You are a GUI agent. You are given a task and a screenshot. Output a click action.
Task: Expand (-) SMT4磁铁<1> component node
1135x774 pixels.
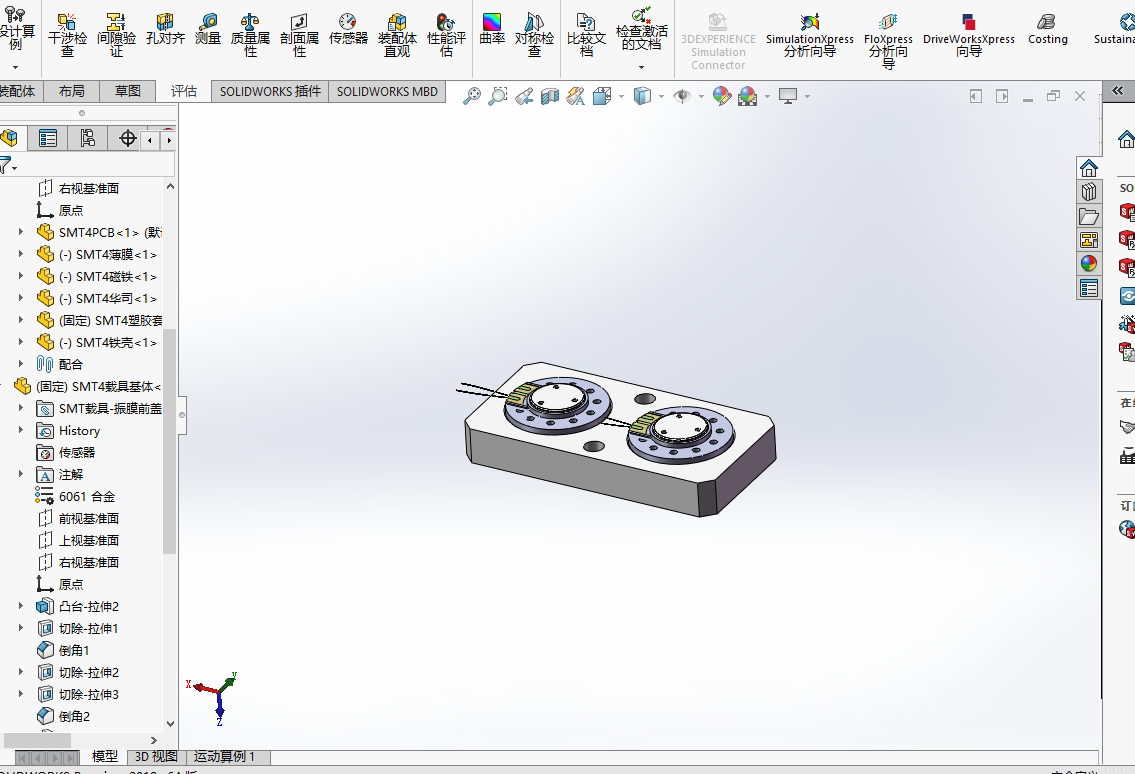[x=20, y=276]
